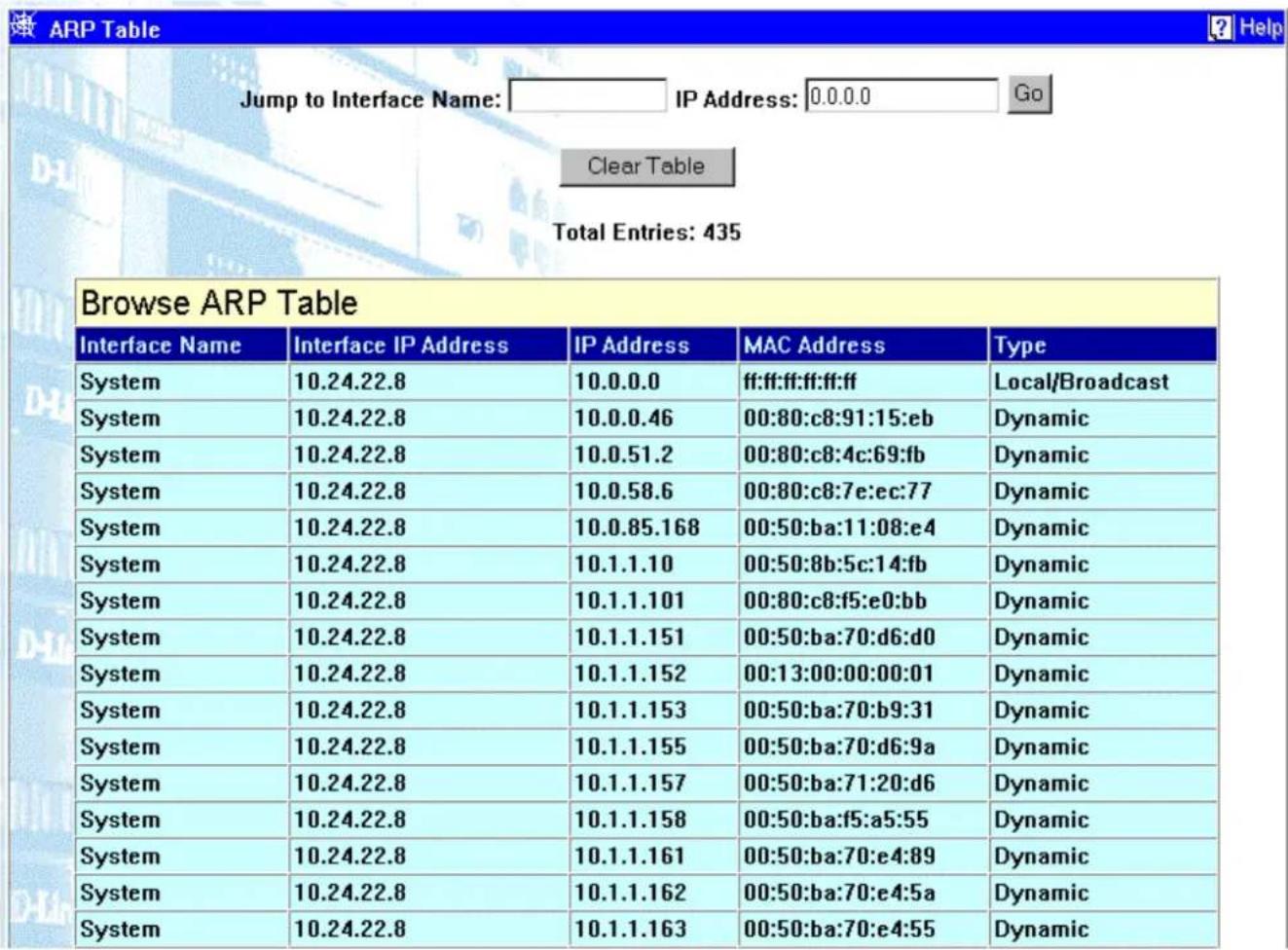Select IP address 10.0.0.0 cell

tap(617, 382)
